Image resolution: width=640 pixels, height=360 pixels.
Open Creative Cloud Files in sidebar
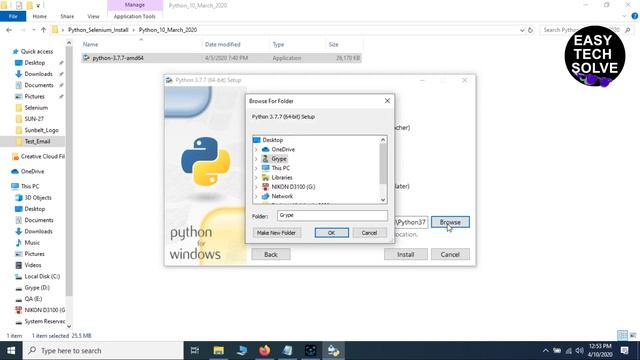point(42,156)
